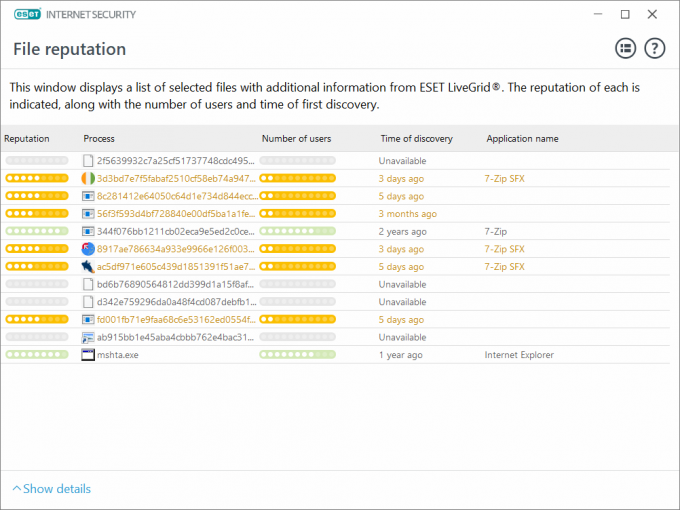Viewport: 680px width, 510px height.
Task: Sort by Time of discovery column
Action: [x=416, y=139]
